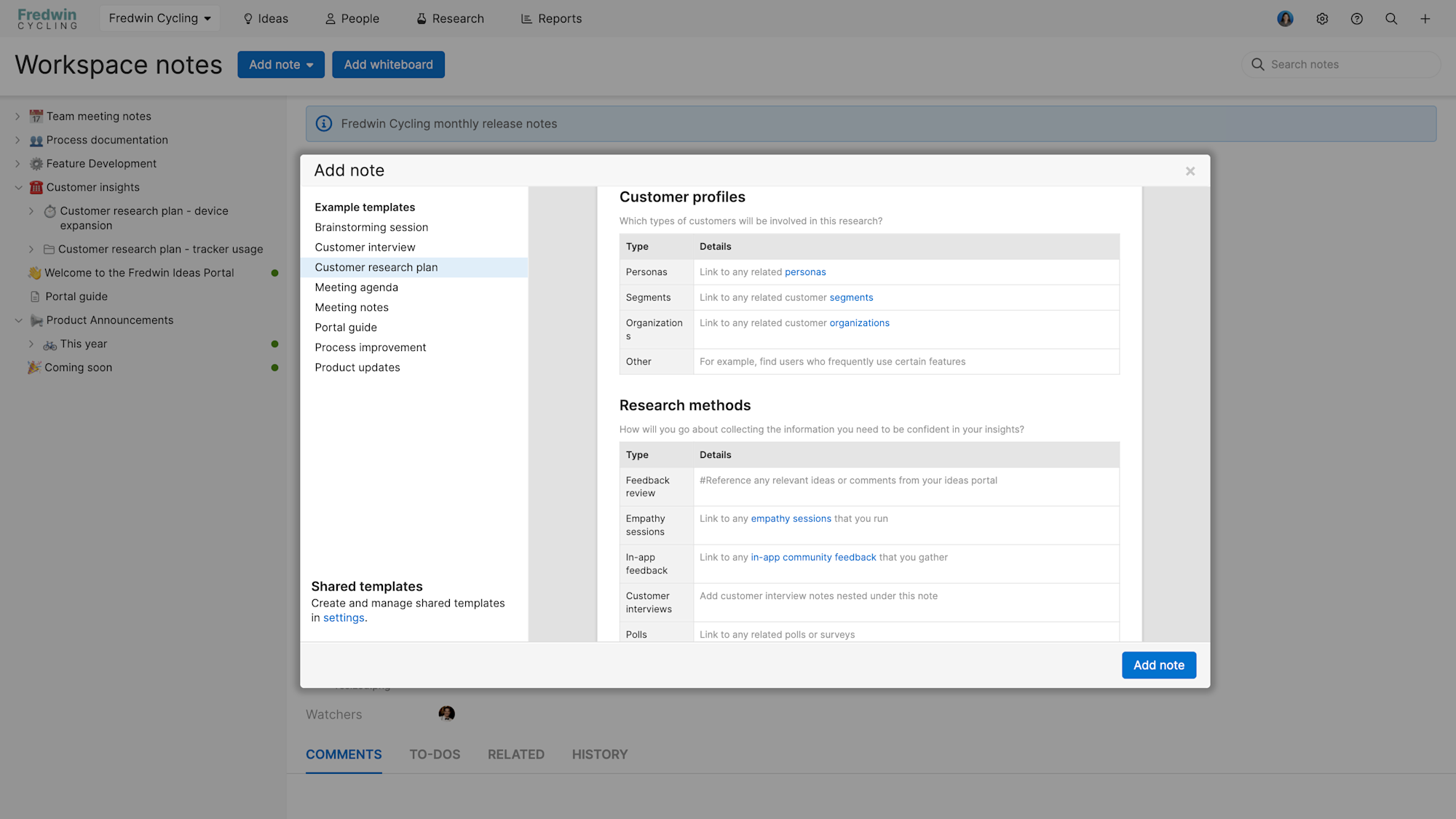Collapse the Customer insights folder
This screenshot has height=819, width=1456.
[18, 187]
